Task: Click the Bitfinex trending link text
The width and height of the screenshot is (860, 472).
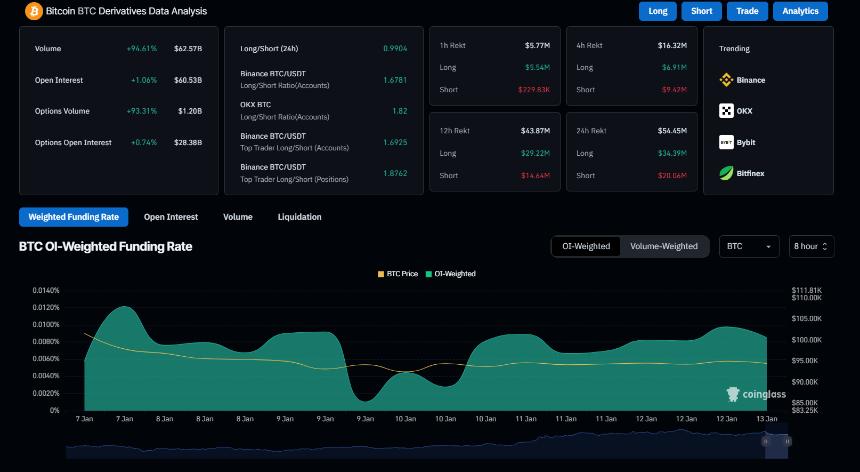Action: pos(750,173)
